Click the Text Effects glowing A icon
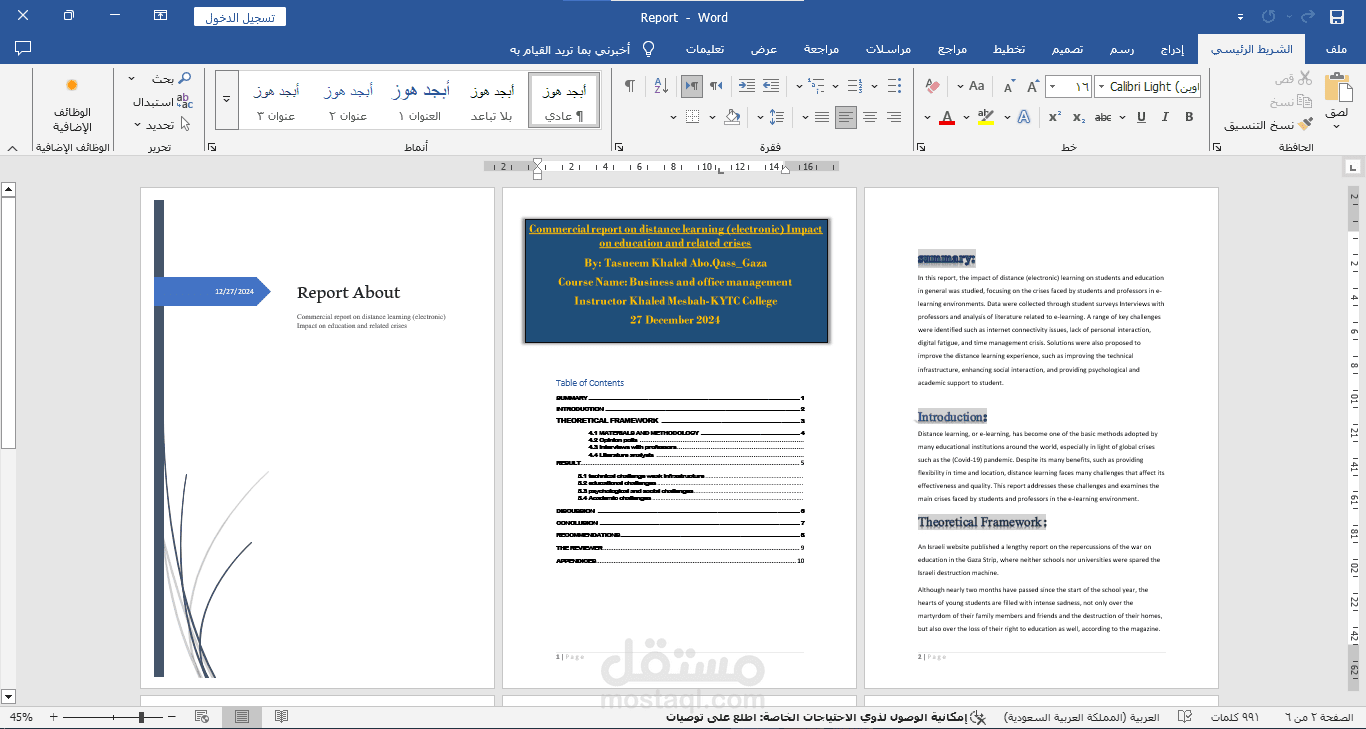This screenshot has height=729, width=1366. [1024, 117]
